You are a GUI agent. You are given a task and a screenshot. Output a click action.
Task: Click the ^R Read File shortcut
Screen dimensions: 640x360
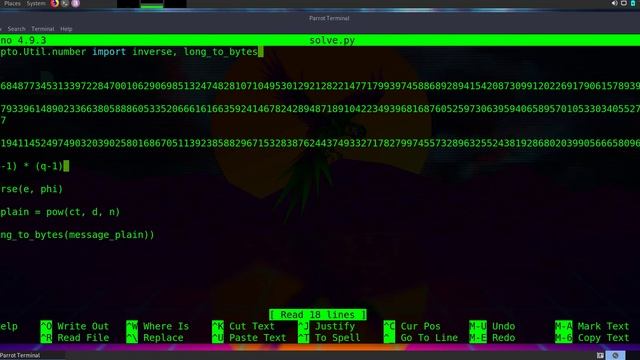[x=75, y=338]
